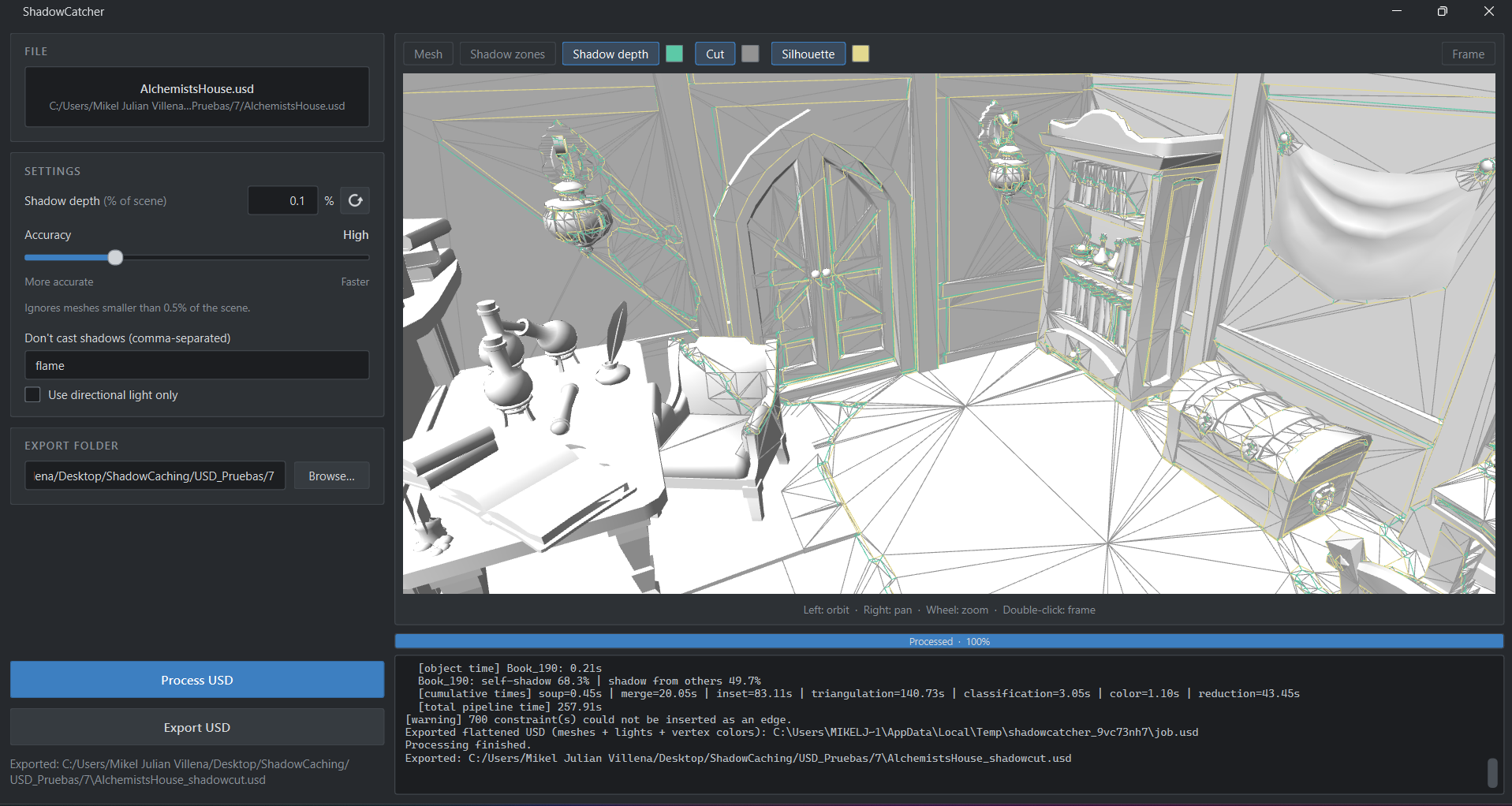Open the yellow Silhouette color swatch
Viewport: 1512px width, 806px height.
(861, 54)
